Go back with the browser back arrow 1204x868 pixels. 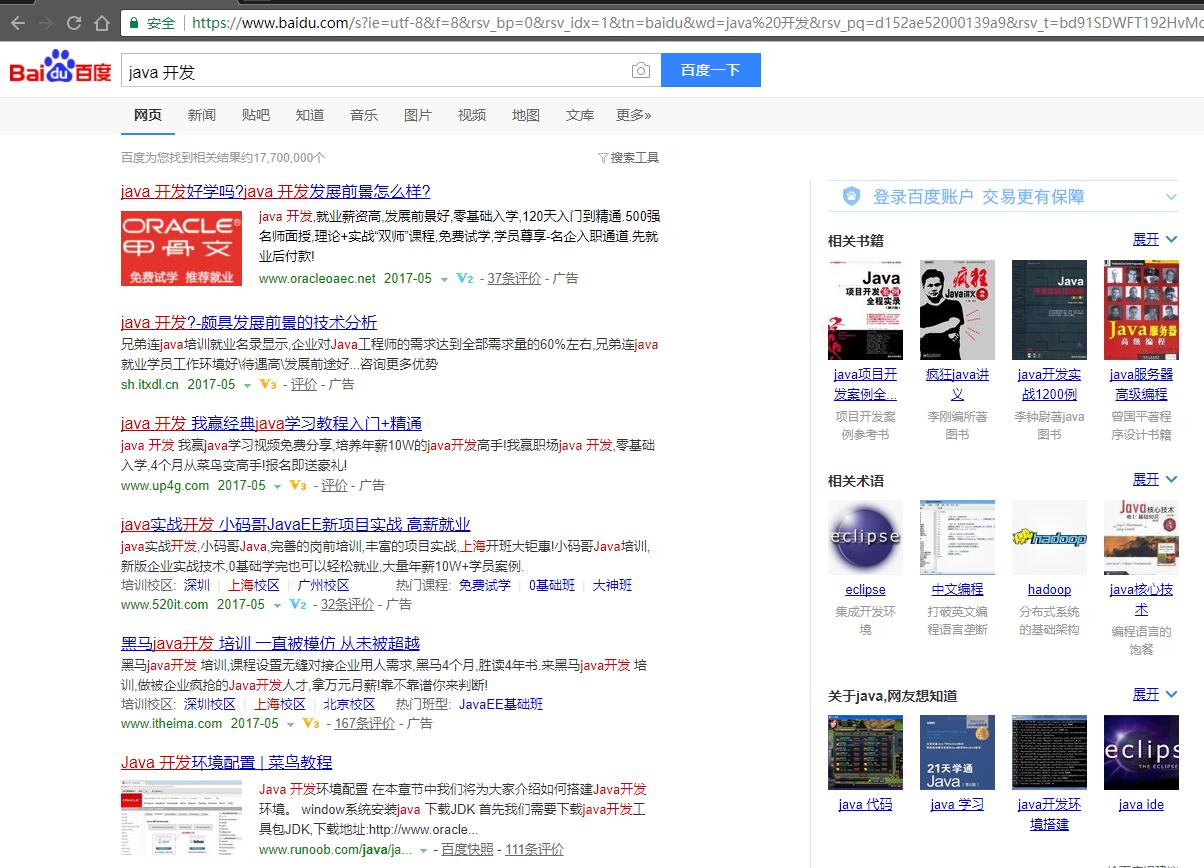pos(18,22)
